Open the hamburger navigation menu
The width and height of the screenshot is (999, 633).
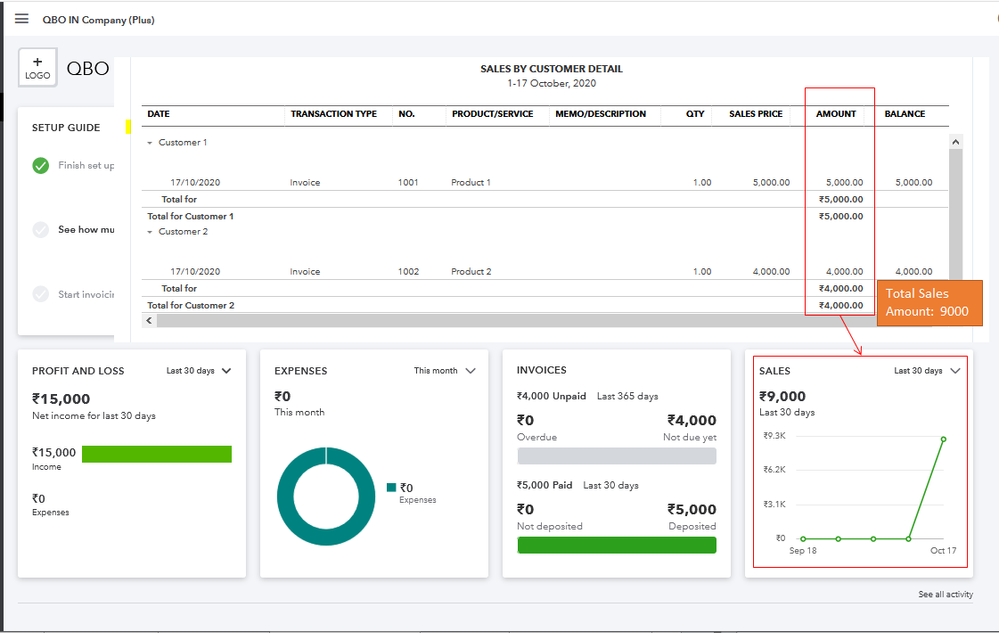(21, 19)
